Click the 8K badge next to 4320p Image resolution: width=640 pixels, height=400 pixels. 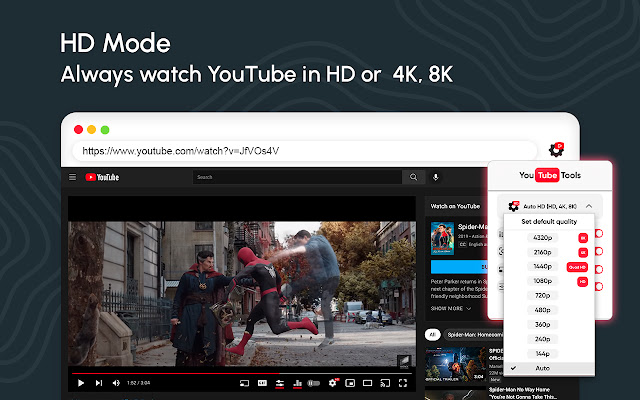[x=583, y=238]
